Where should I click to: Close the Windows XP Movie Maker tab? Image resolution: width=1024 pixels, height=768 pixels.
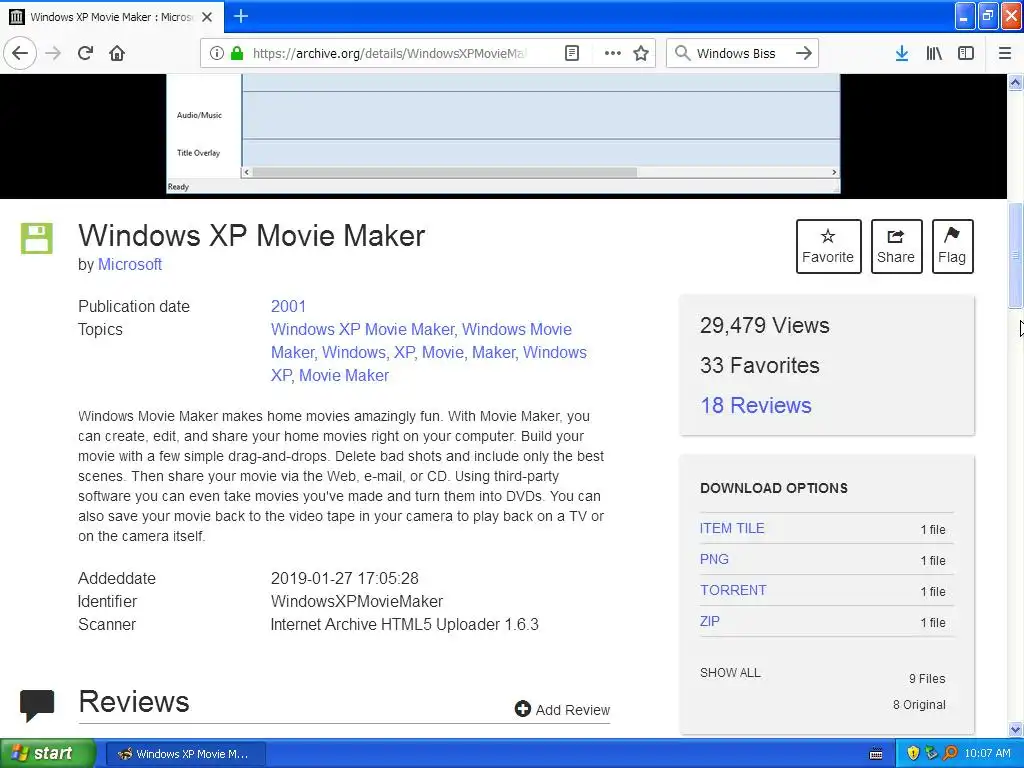point(207,17)
